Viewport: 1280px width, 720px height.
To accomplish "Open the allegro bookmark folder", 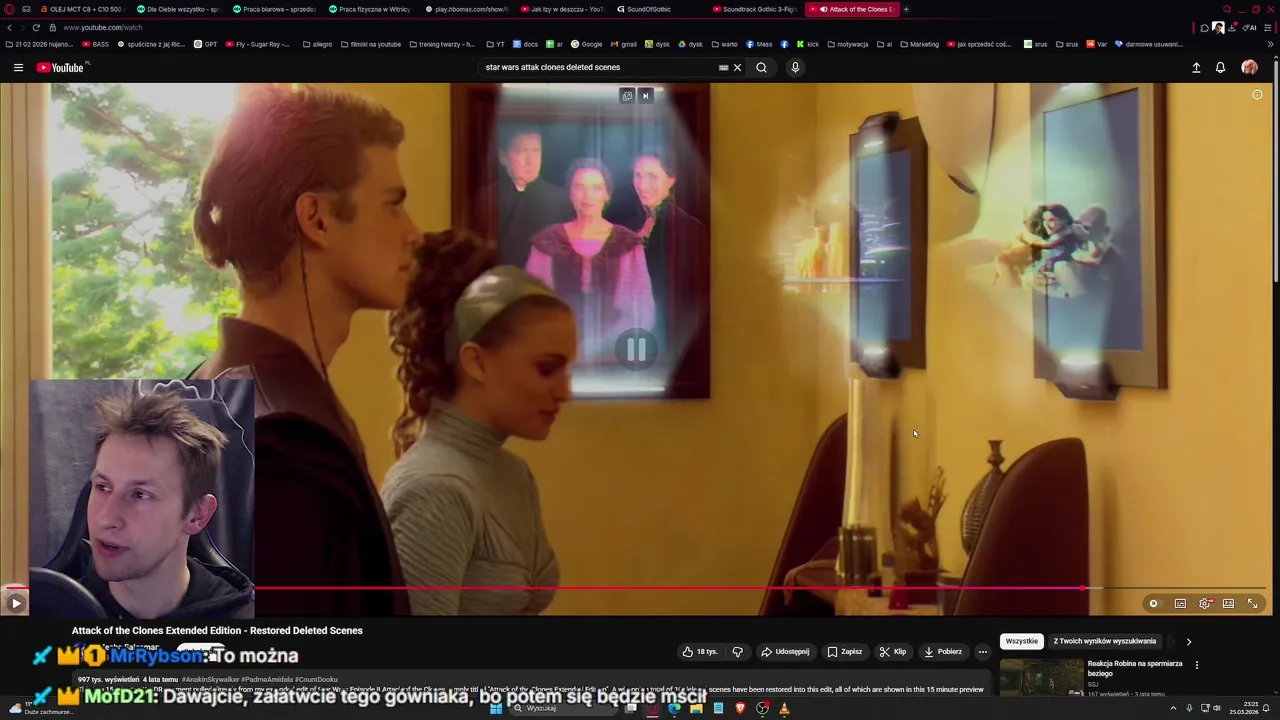I will [317, 44].
